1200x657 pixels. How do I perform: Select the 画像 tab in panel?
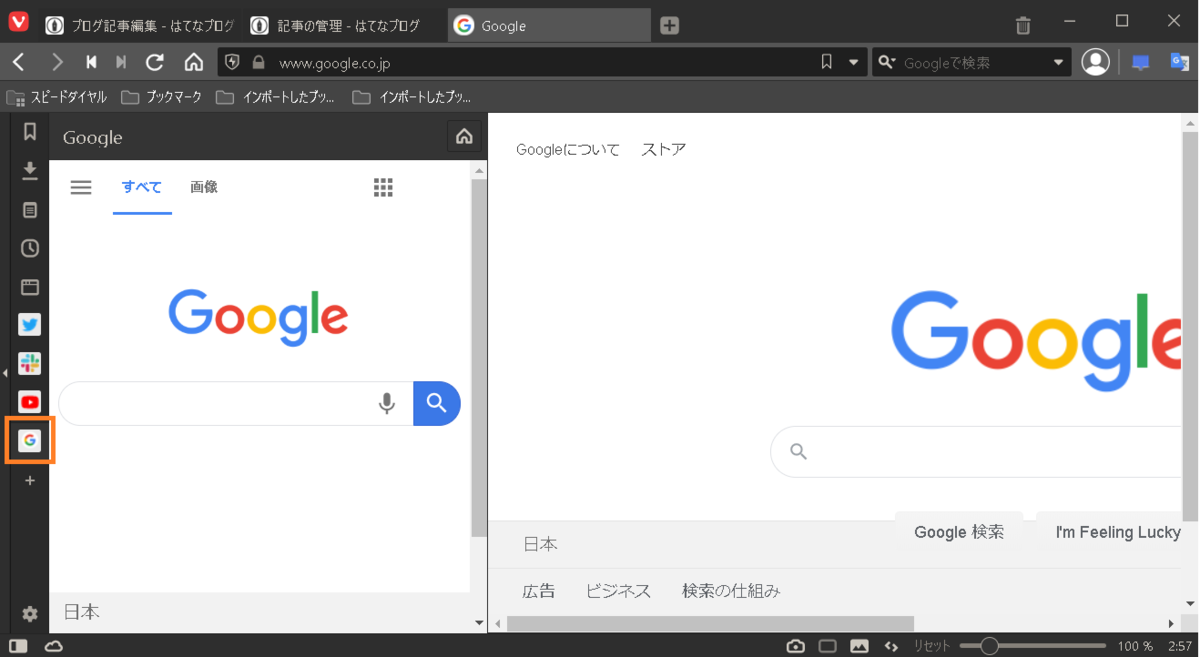pyautogui.click(x=204, y=187)
